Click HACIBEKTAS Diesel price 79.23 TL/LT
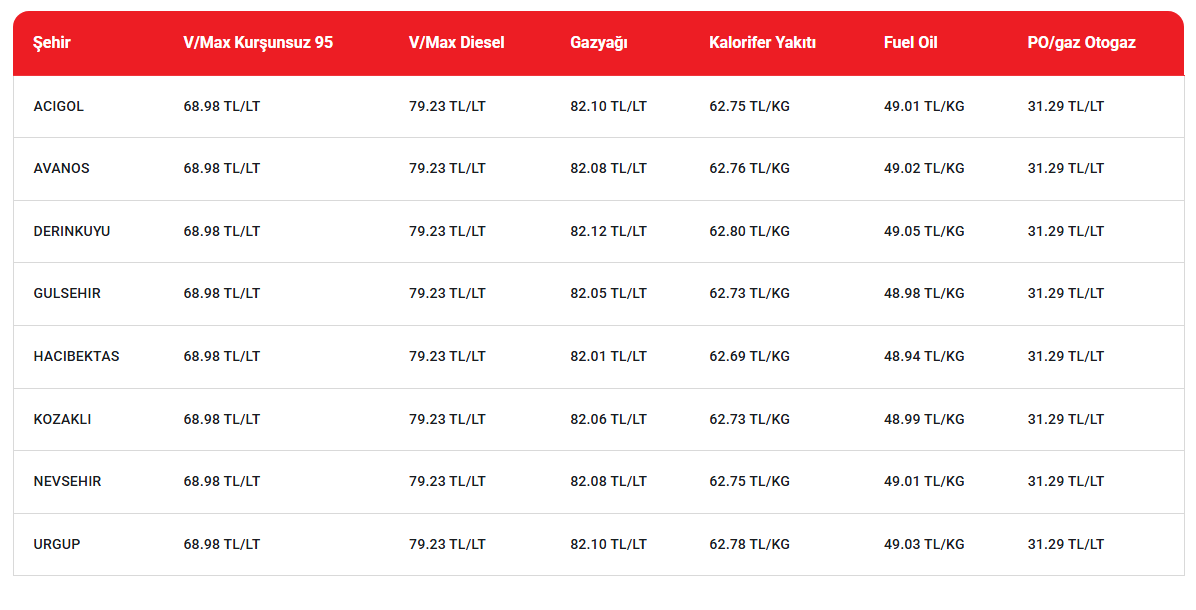 (x=447, y=356)
